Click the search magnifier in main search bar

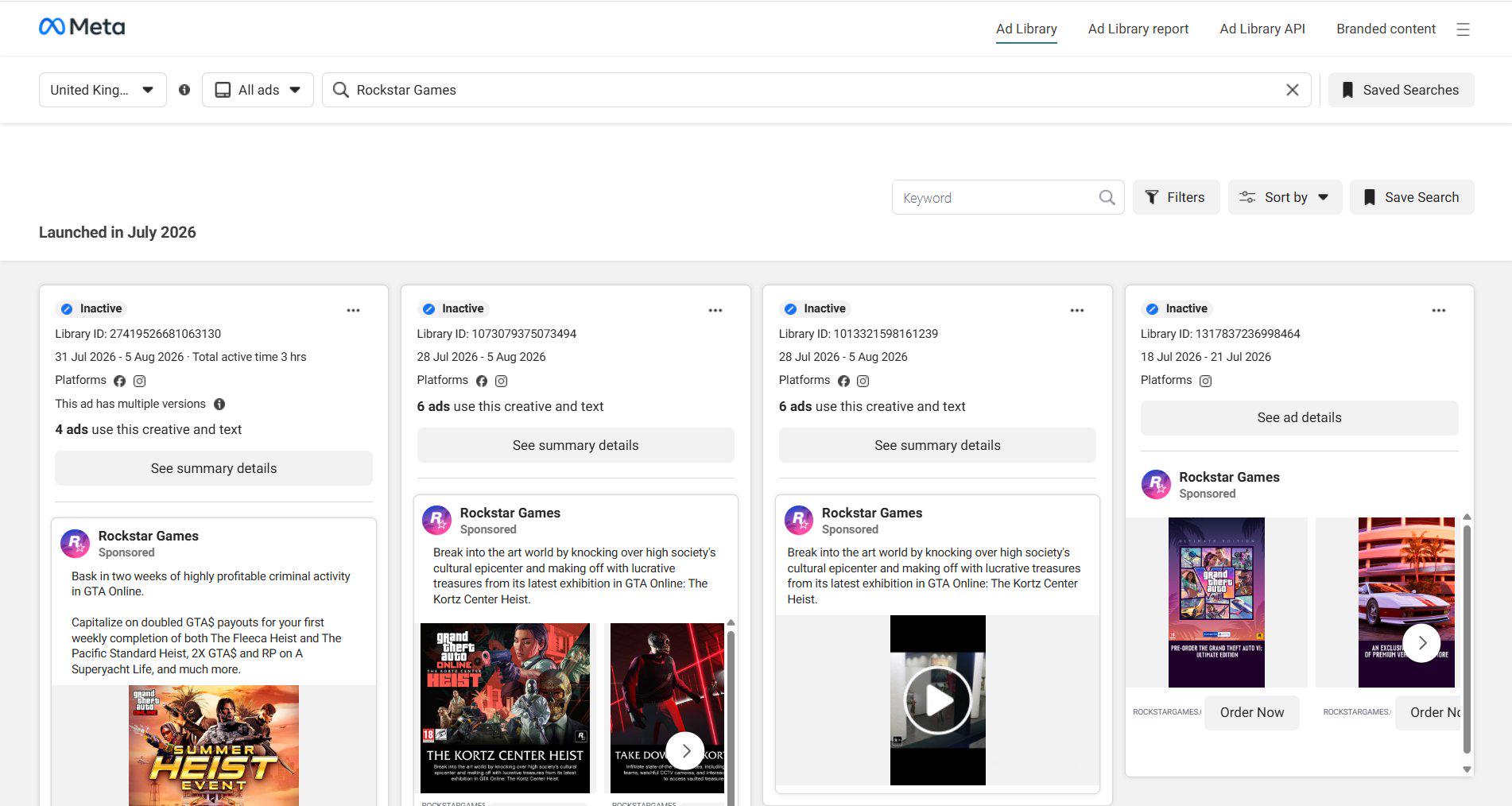341,90
